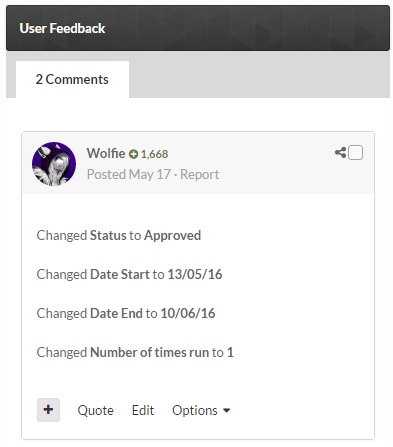Click the green reputation plus icon
Viewport: 393px width, 447px height.
pos(133,154)
